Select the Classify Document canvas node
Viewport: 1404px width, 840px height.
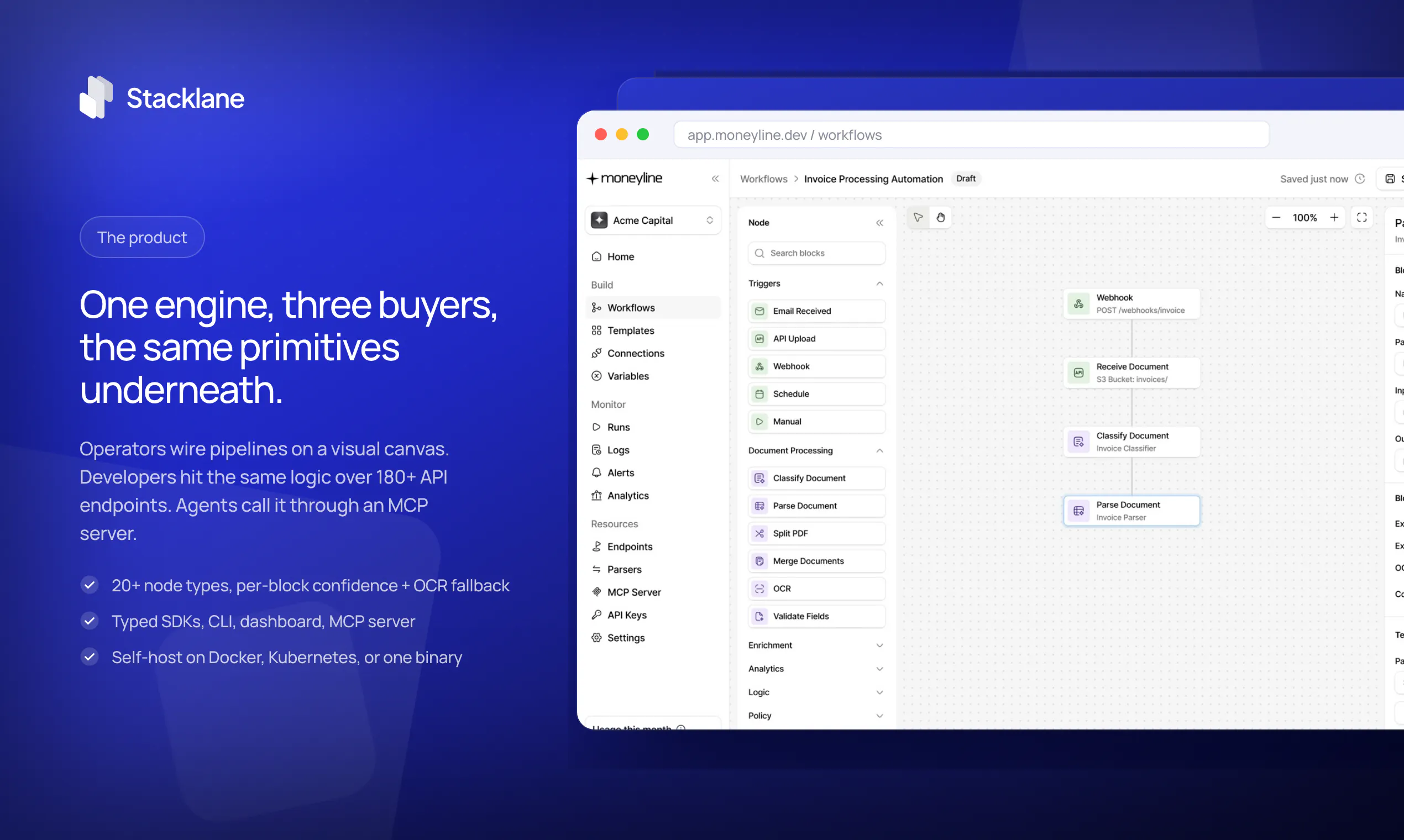tap(1131, 442)
